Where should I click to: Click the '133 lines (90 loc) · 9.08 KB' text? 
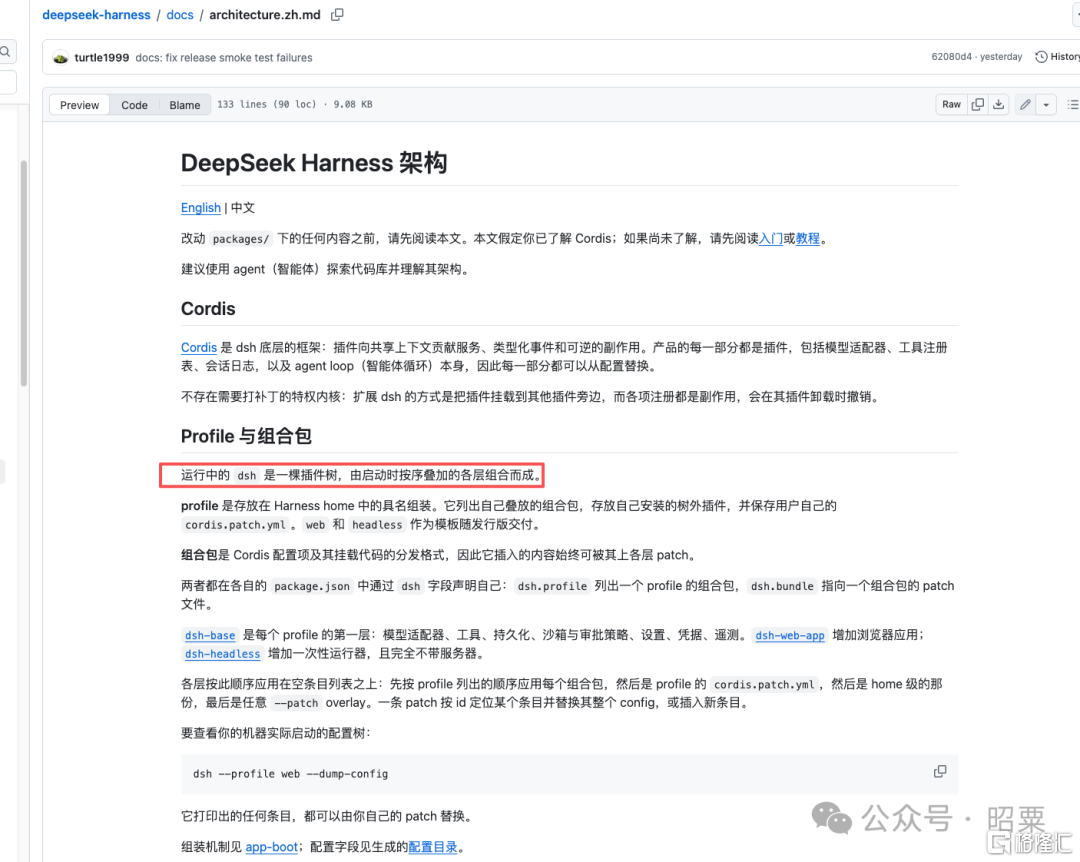295,105
